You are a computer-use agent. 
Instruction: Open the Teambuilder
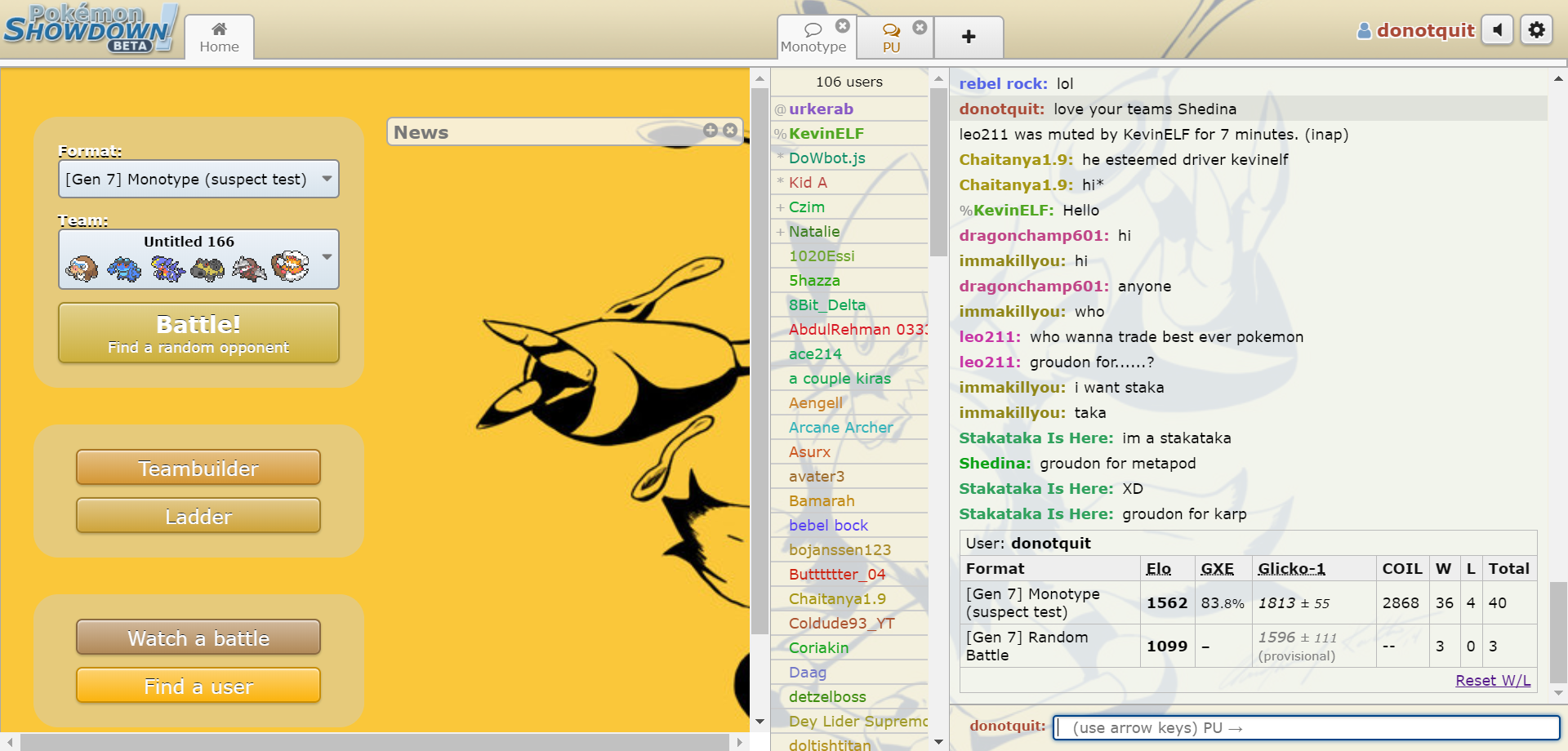pyautogui.click(x=198, y=468)
